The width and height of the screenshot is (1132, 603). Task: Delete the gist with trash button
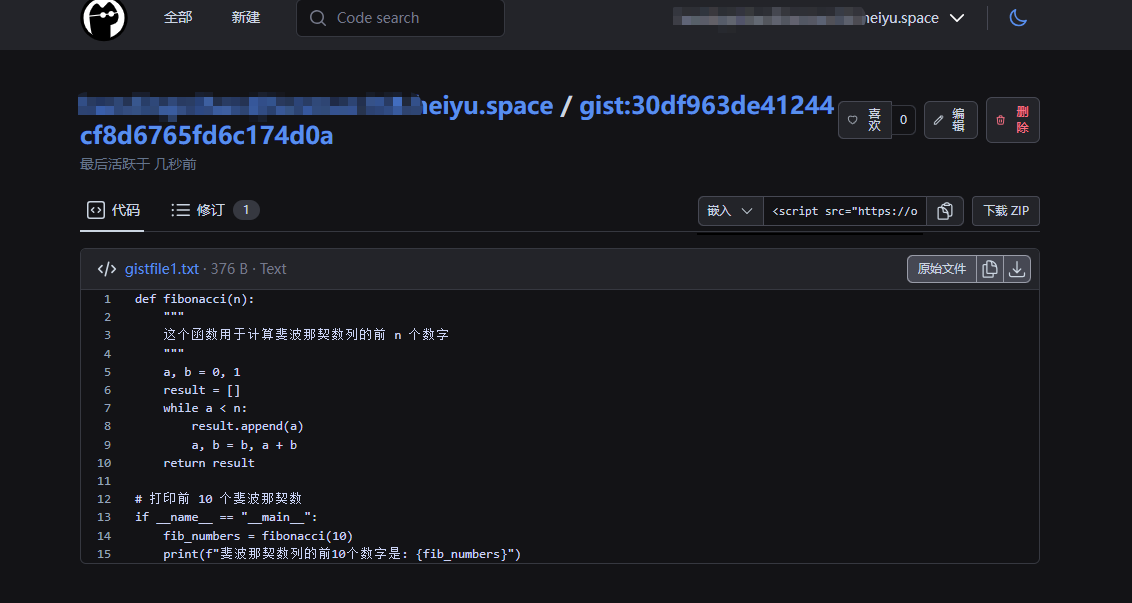(1012, 120)
